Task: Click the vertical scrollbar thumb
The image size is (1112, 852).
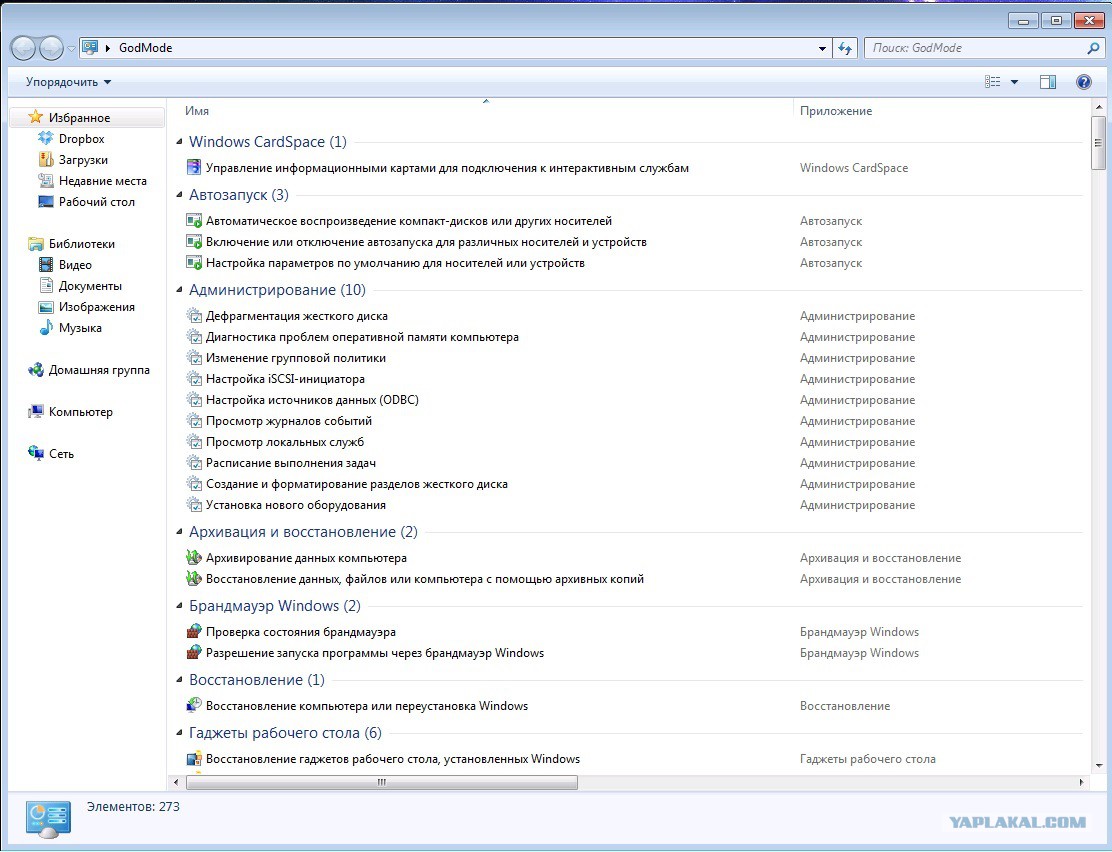Action: point(1099,143)
